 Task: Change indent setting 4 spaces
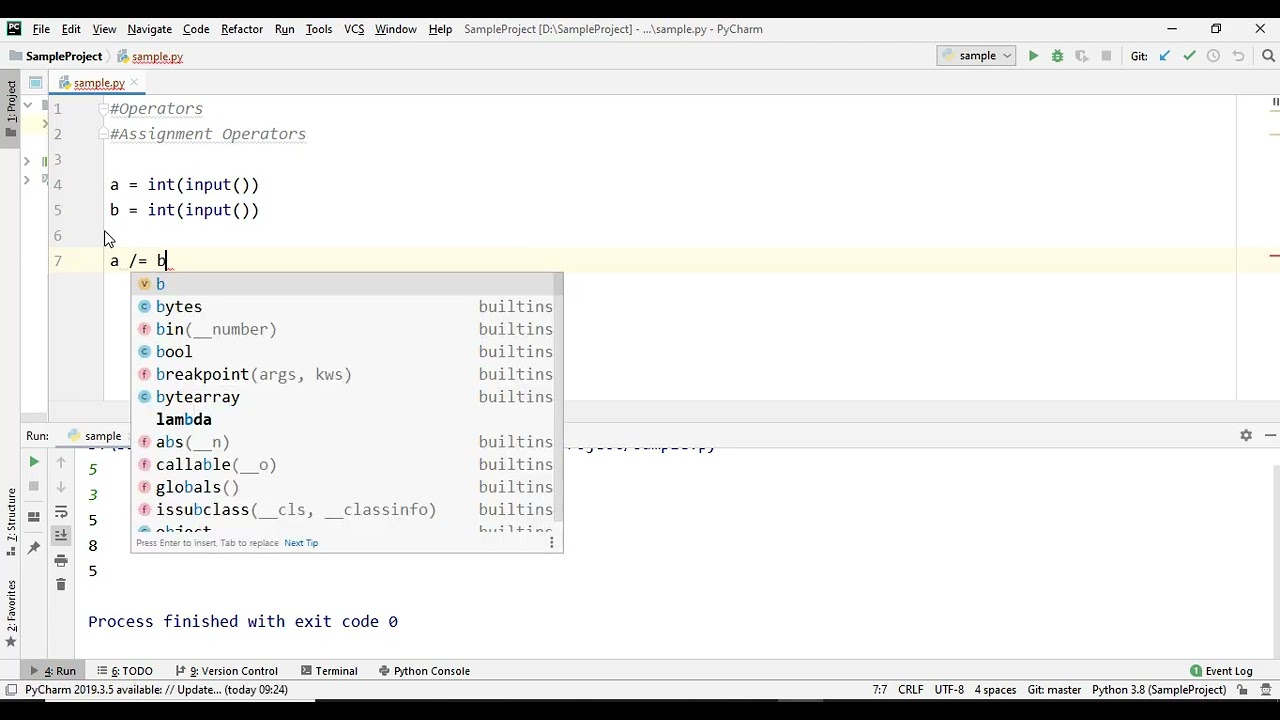(995, 690)
